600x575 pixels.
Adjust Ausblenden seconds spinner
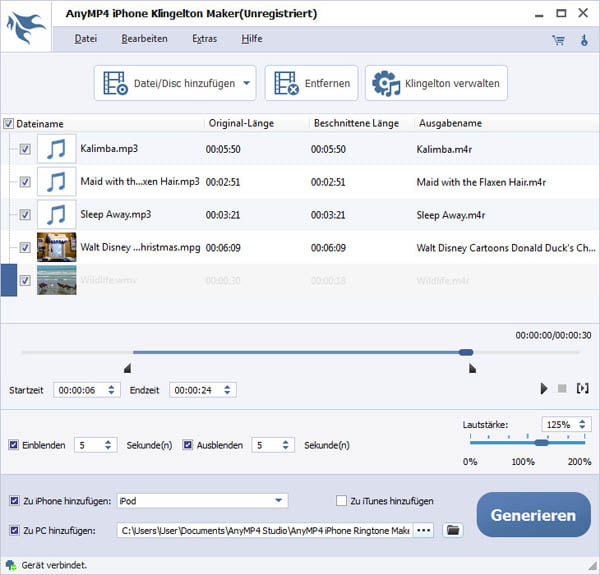(x=285, y=445)
